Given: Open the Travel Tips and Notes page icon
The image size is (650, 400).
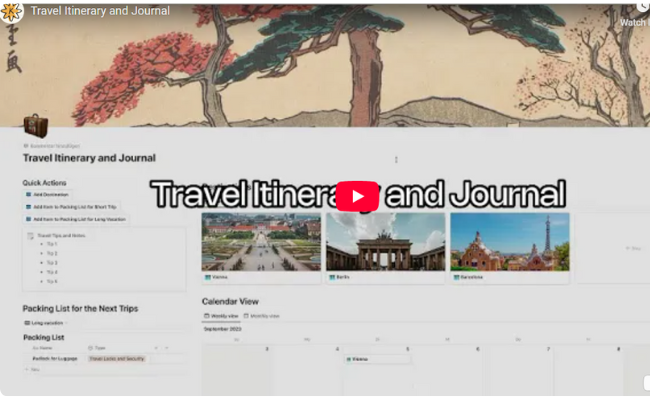Looking at the screenshot, I should click(30, 236).
